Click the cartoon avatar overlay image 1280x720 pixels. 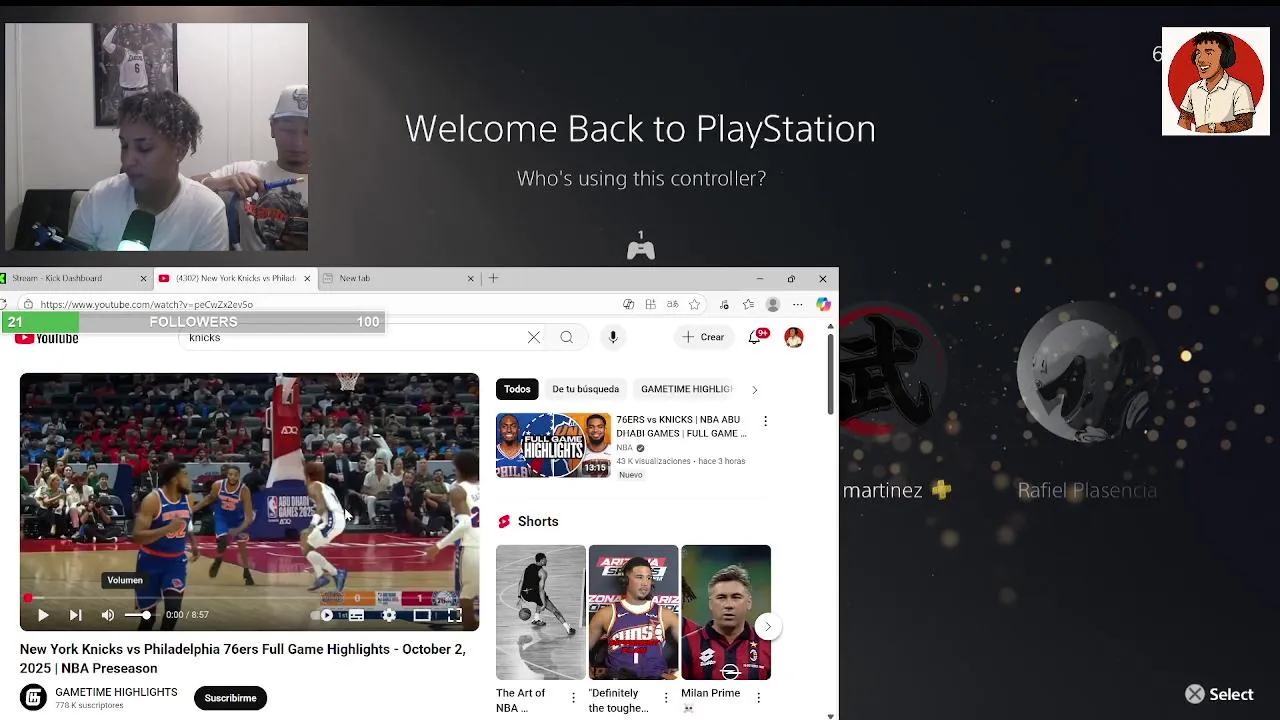pyautogui.click(x=1216, y=81)
